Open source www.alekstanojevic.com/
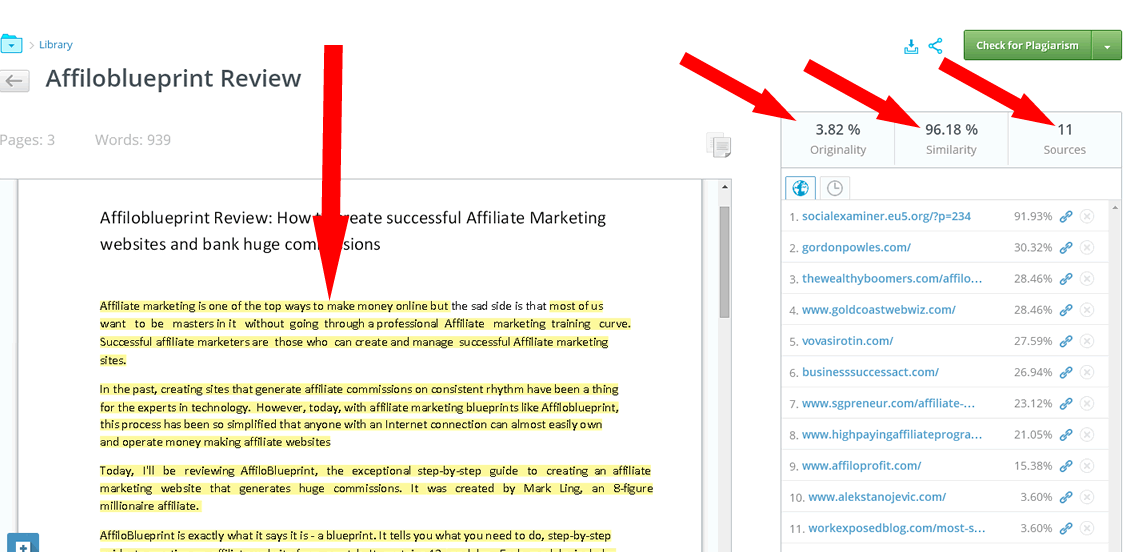This screenshot has width=1127, height=552. point(877,497)
